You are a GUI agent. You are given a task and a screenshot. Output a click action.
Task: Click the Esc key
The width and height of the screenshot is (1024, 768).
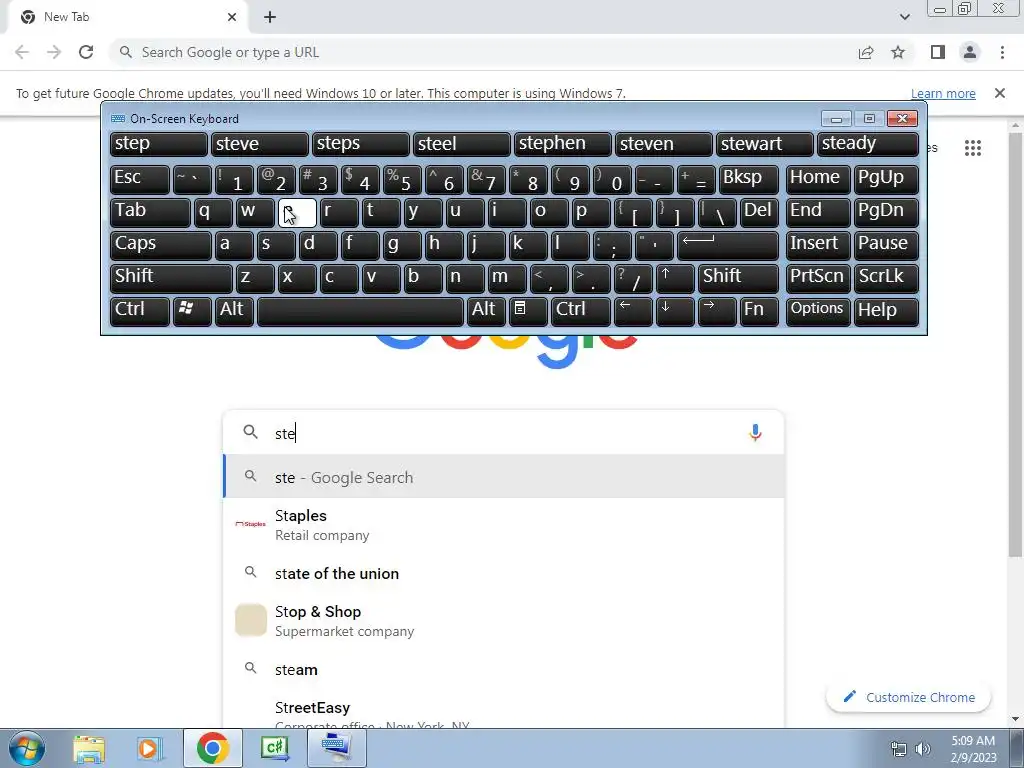coord(140,180)
